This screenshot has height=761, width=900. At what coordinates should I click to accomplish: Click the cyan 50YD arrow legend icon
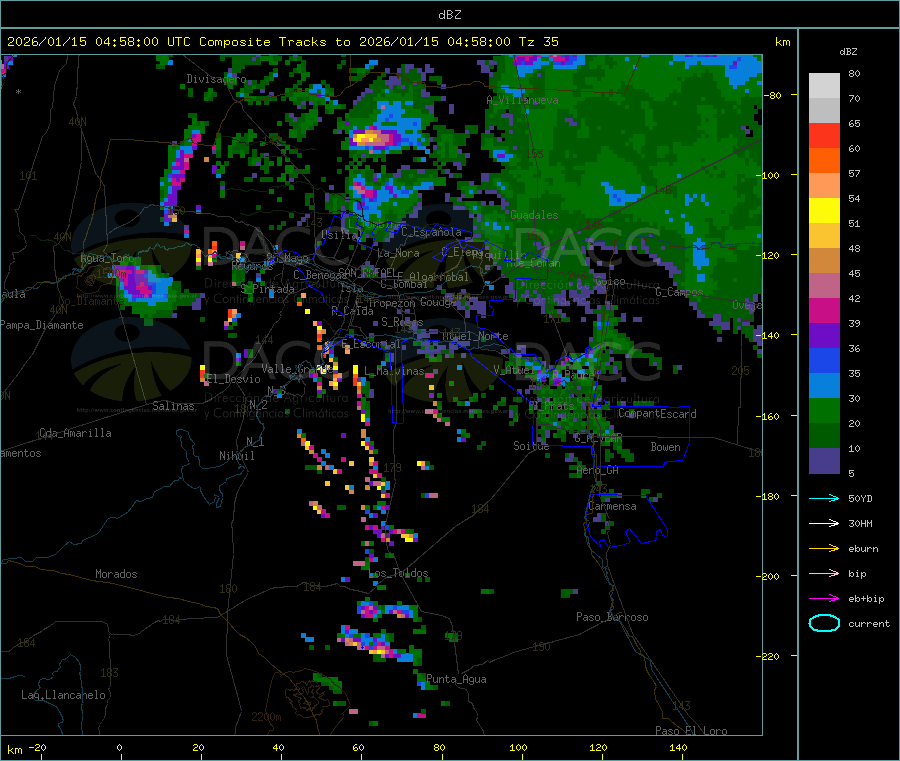824,498
